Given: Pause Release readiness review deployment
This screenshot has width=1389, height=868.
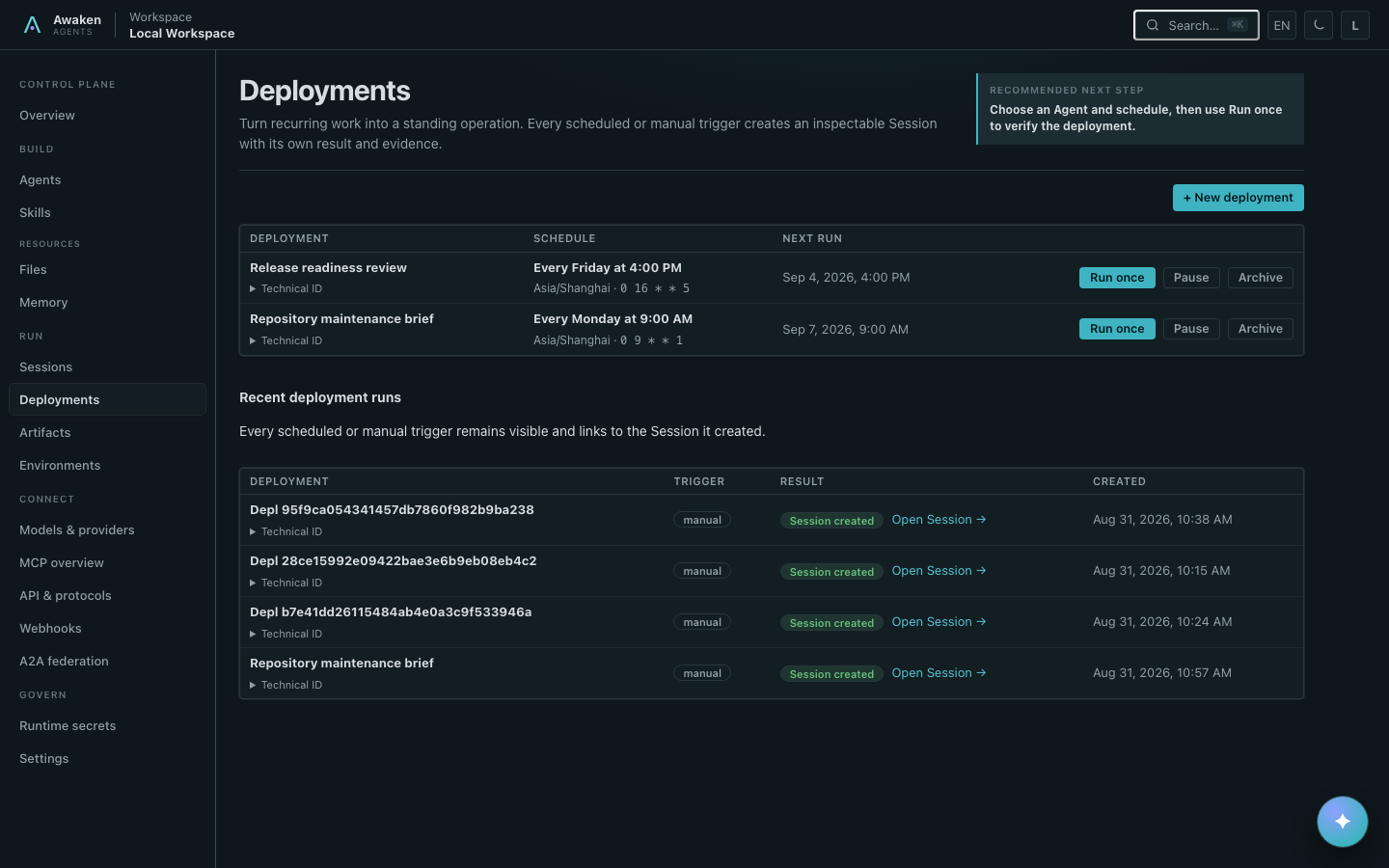Looking at the screenshot, I should [x=1191, y=278].
